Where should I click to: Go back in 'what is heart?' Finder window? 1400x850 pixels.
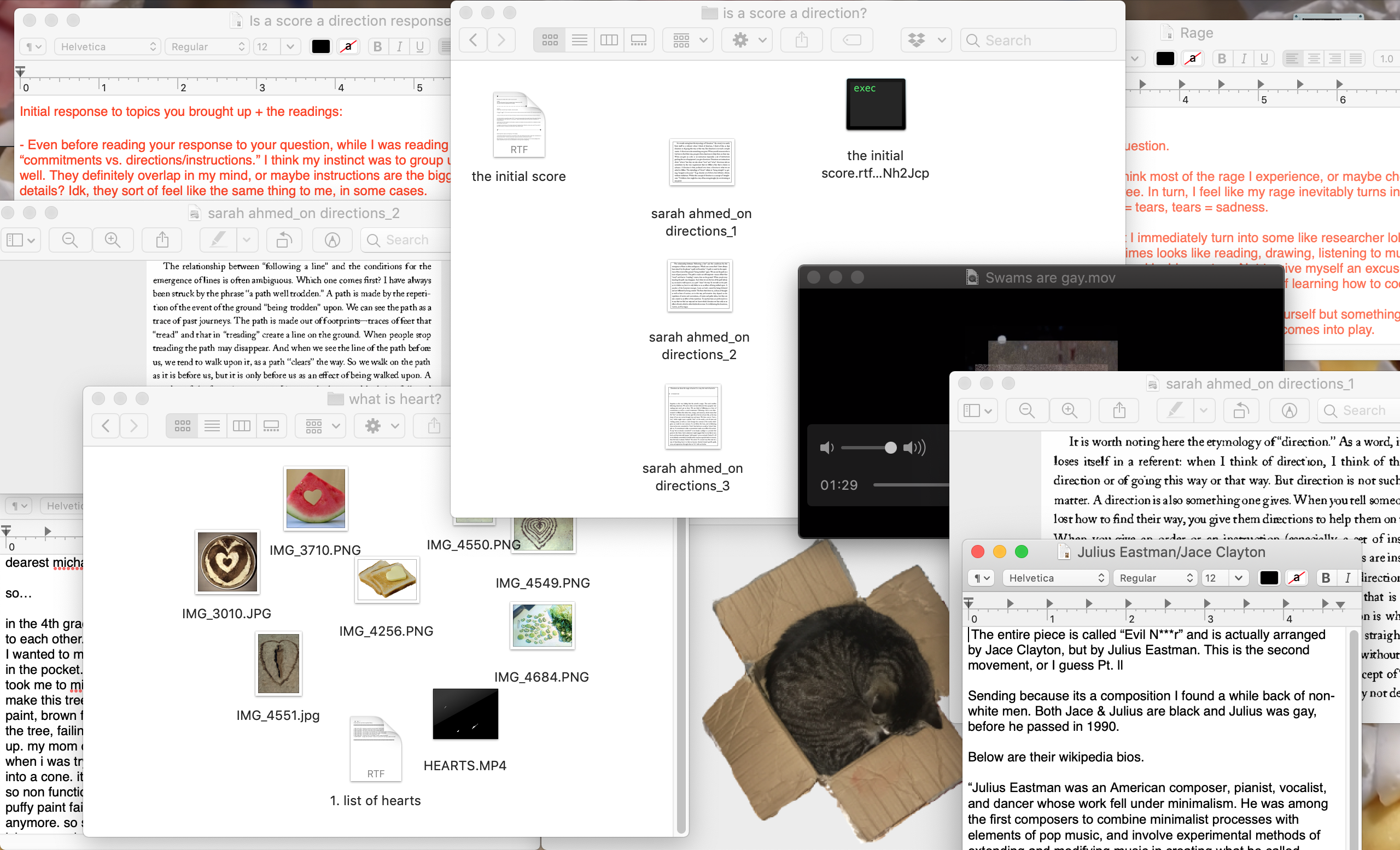pyautogui.click(x=106, y=425)
